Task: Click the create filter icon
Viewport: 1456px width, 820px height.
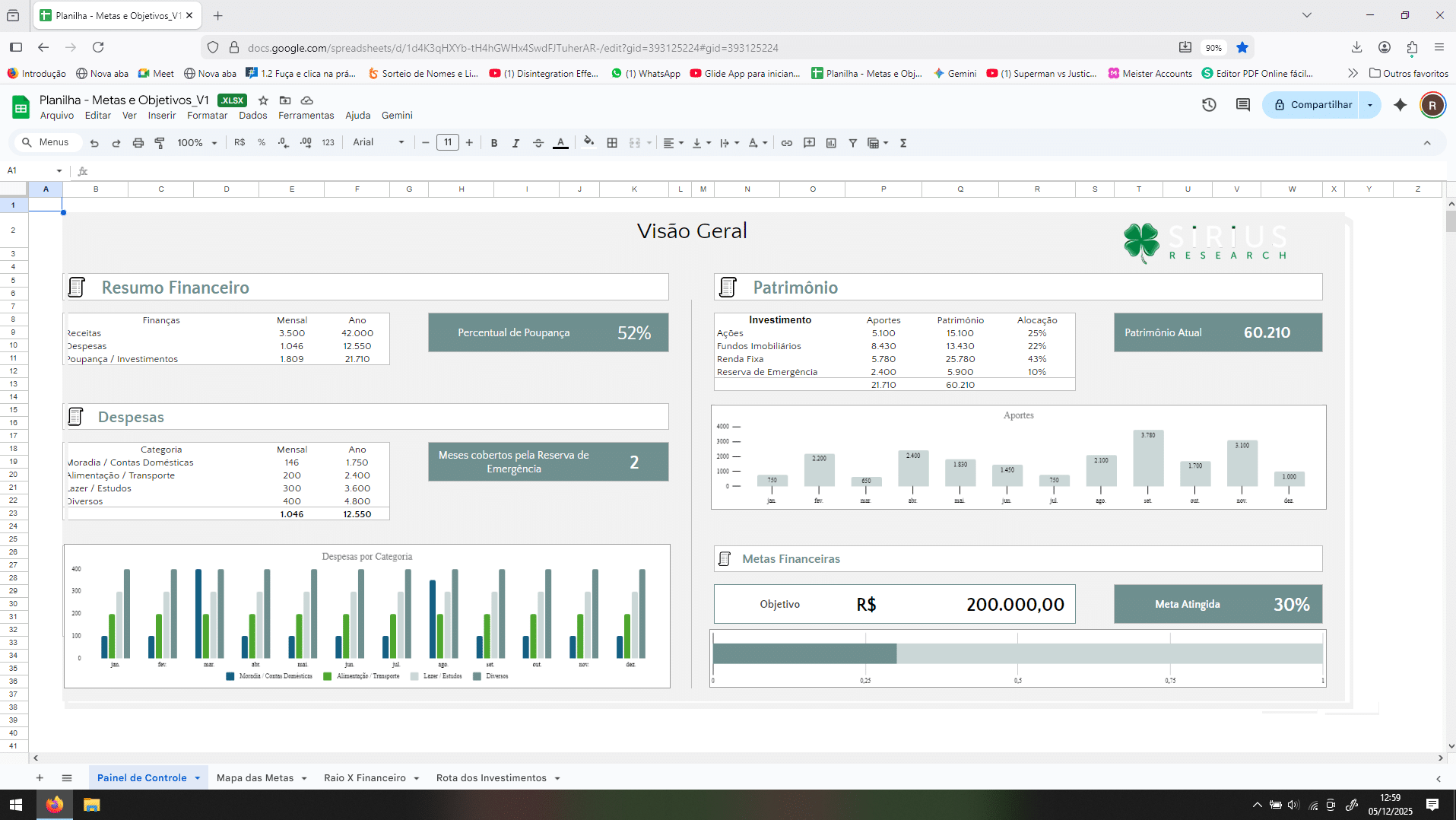Action: point(853,143)
